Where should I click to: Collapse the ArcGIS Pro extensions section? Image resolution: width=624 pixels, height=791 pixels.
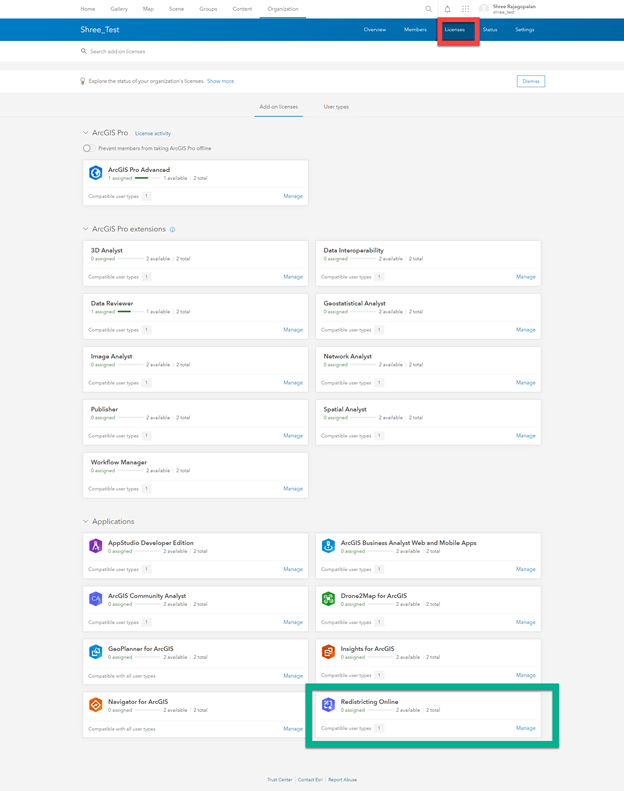click(85, 229)
